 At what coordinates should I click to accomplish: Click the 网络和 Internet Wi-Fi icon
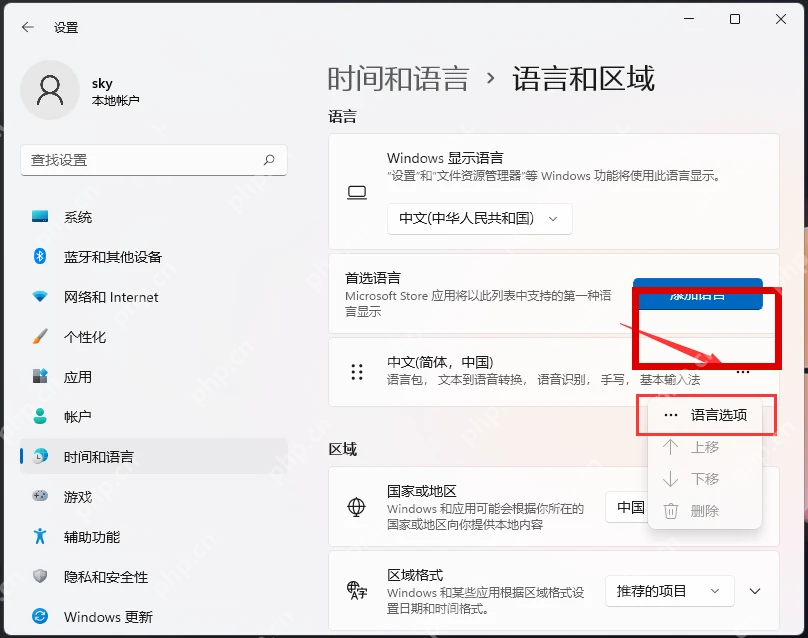[40, 296]
